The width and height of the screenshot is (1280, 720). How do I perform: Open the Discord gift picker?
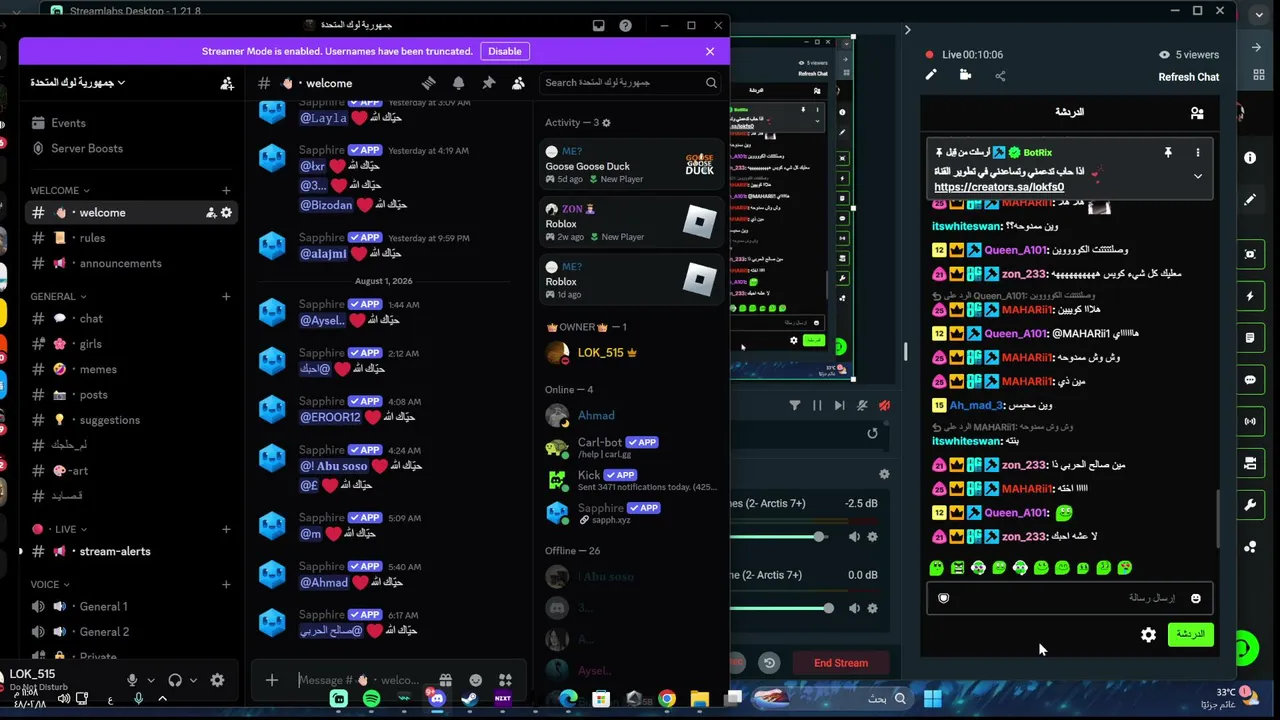point(445,680)
